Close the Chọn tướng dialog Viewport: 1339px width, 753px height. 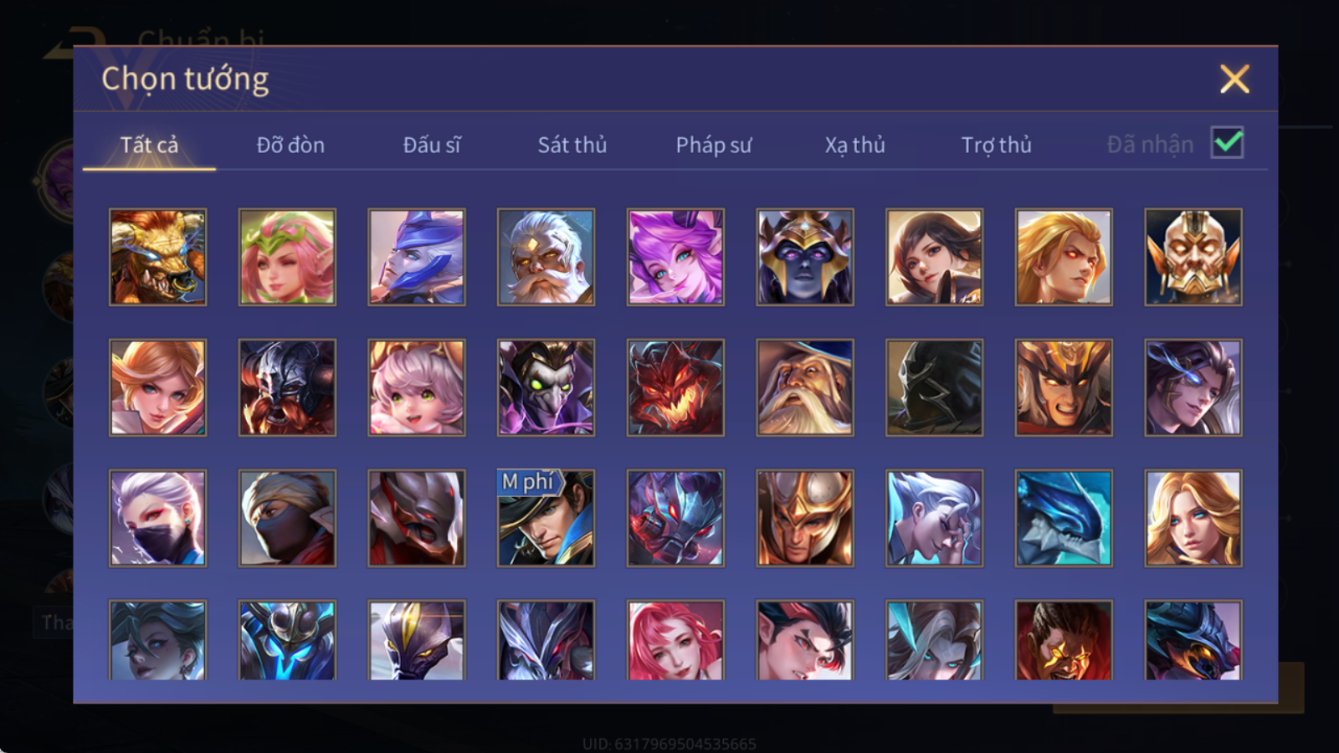pyautogui.click(x=1234, y=79)
